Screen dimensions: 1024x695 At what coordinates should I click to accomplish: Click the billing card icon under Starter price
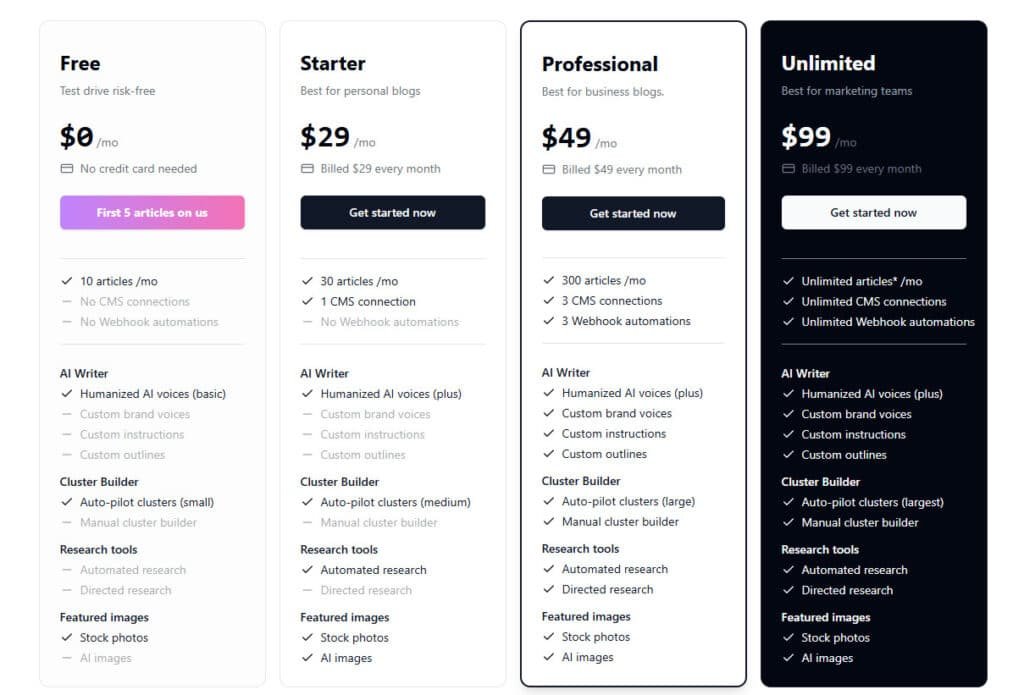pos(307,169)
